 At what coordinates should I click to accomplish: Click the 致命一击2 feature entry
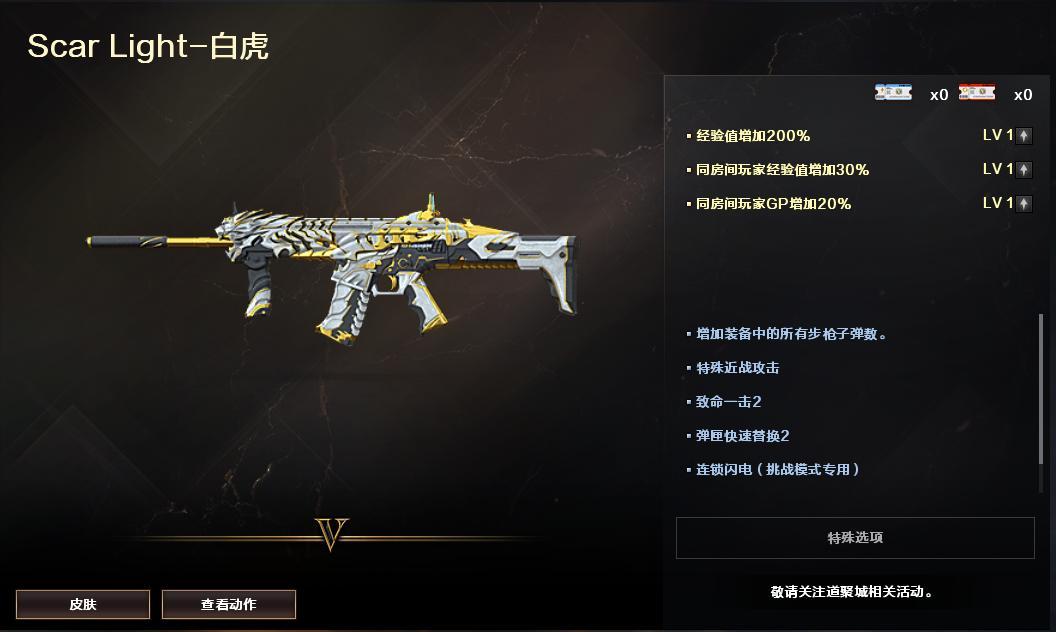728,402
